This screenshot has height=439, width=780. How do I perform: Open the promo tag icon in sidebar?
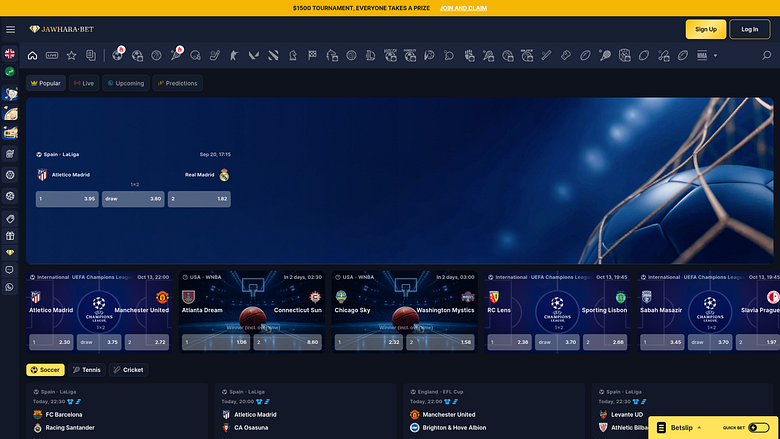10,219
